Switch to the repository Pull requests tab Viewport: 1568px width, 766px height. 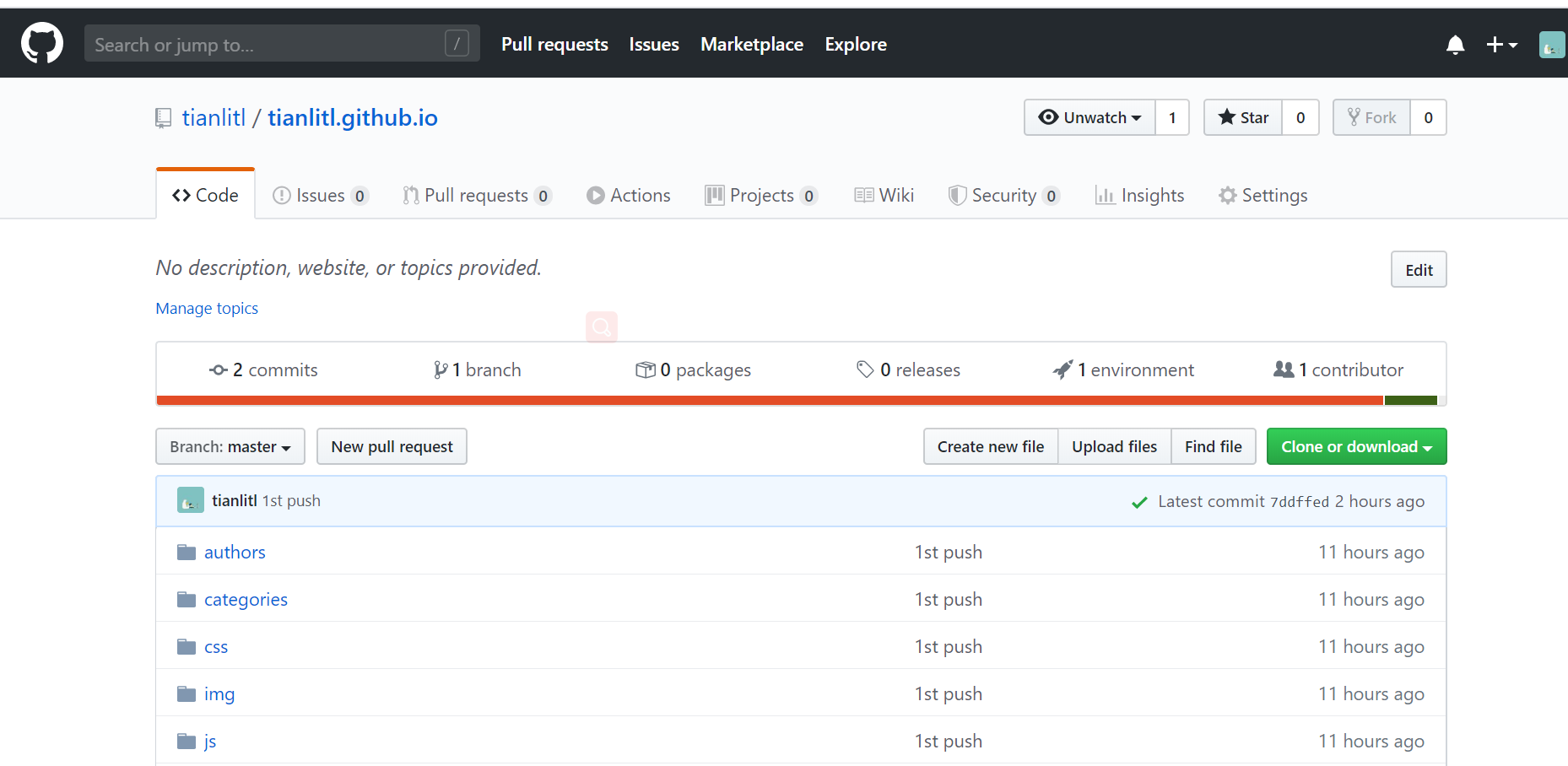coord(477,196)
